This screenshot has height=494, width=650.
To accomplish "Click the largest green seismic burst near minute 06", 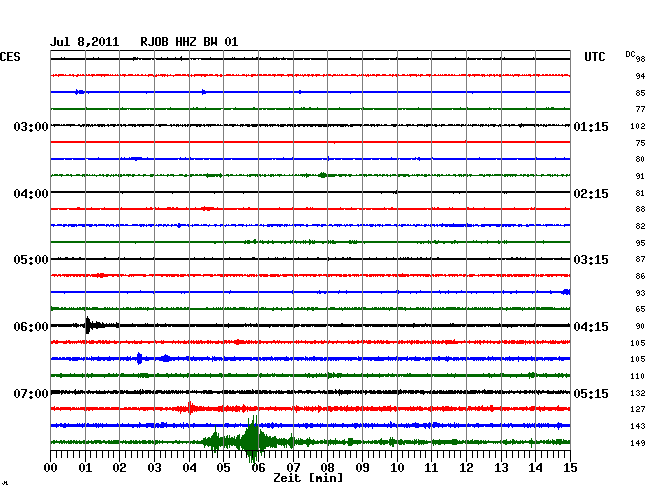I will [252, 439].
